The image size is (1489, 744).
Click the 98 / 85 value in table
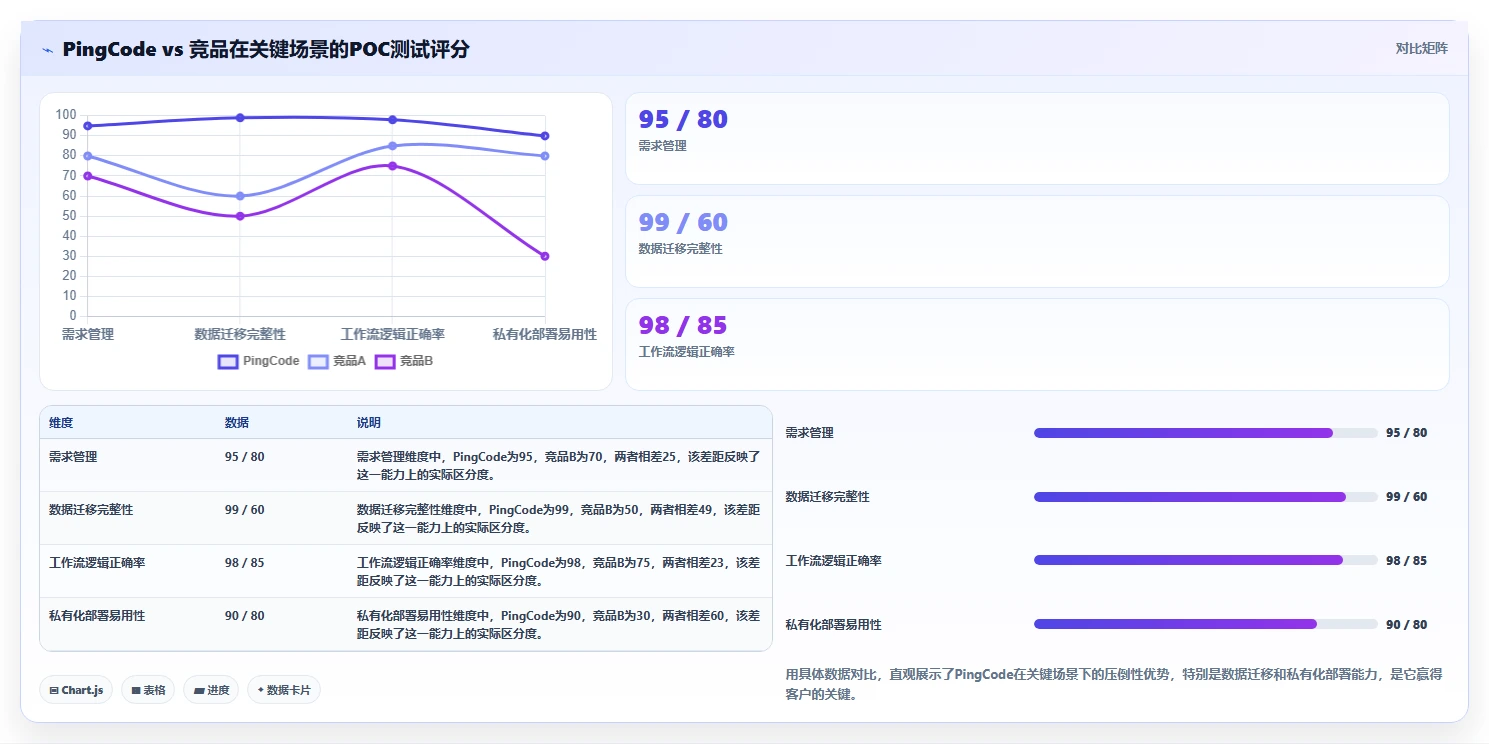[245, 563]
